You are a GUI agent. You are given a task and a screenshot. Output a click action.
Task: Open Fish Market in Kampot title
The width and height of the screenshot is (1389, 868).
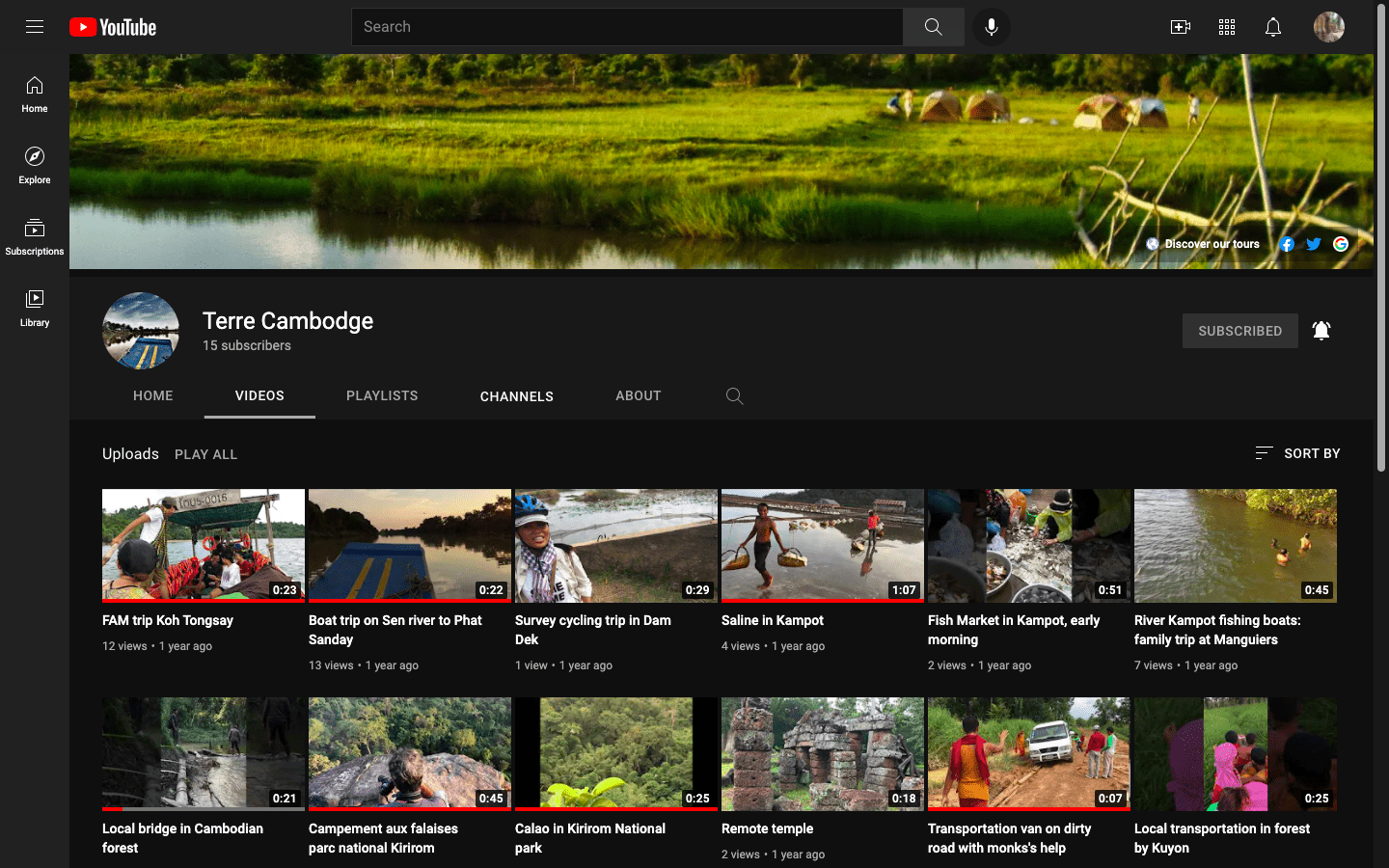pyautogui.click(x=1014, y=630)
